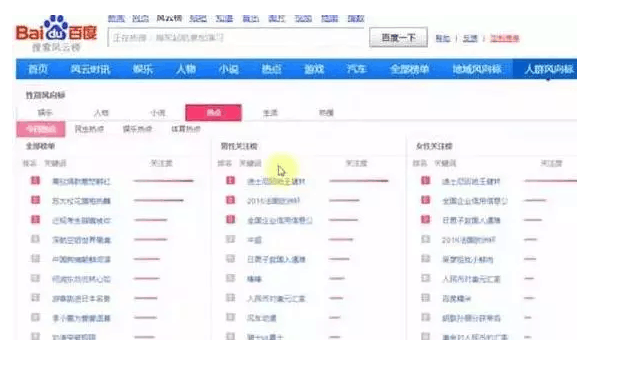624x384 pixels.
Task: Open 游戏 in the blue navigation bar
Action: click(x=314, y=69)
